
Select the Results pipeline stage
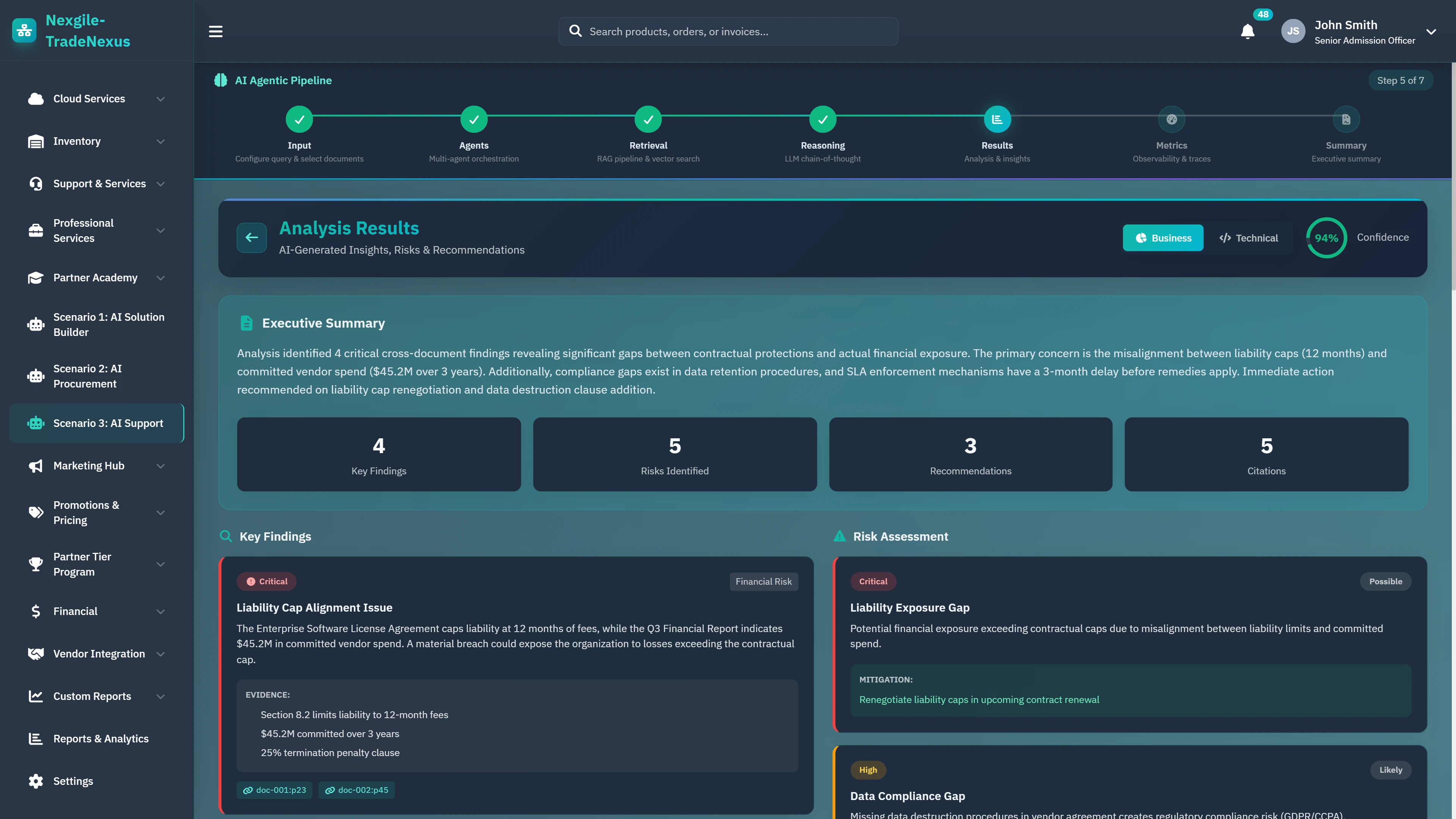point(996,119)
